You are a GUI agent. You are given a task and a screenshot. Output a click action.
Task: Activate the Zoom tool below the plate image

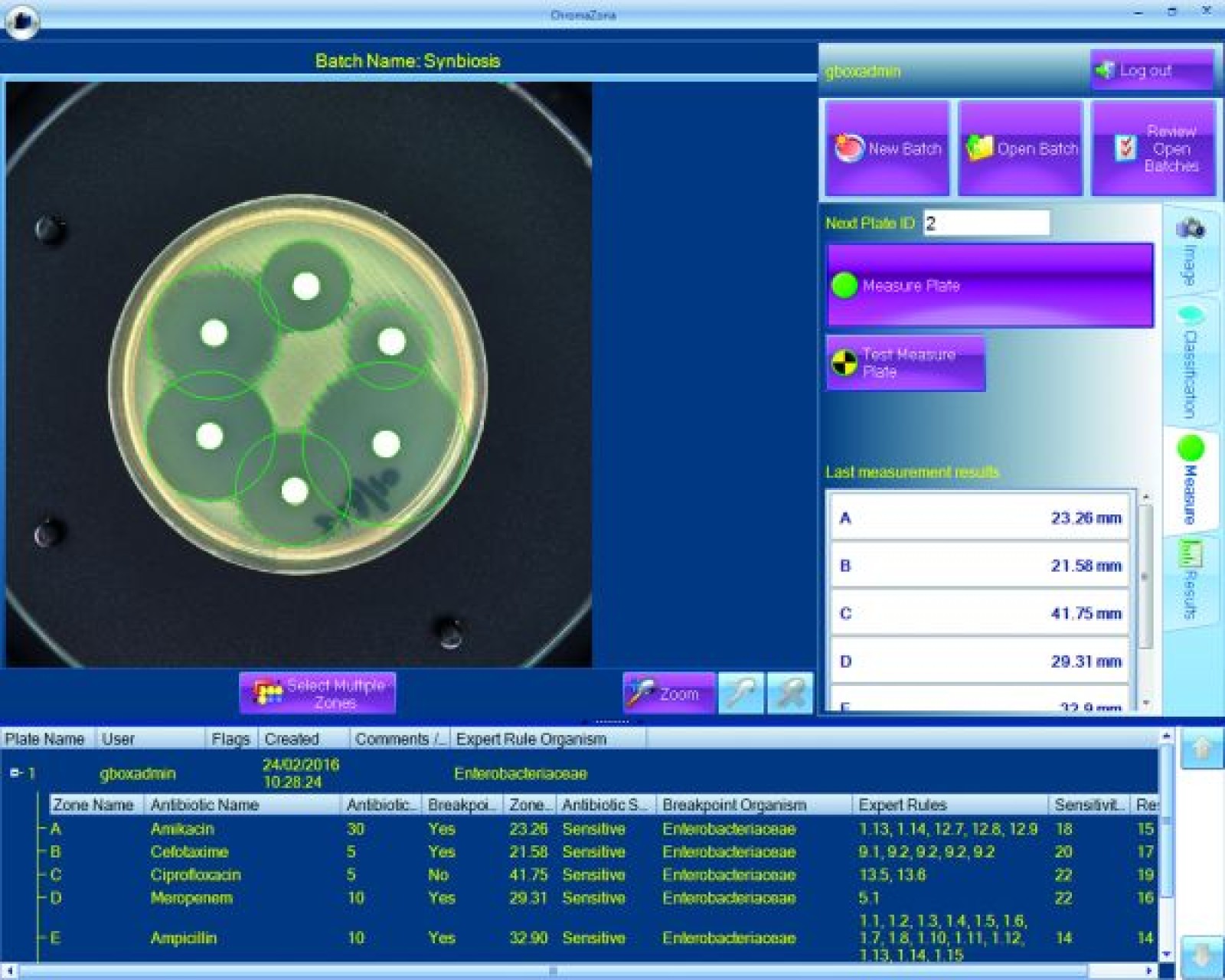point(668,694)
